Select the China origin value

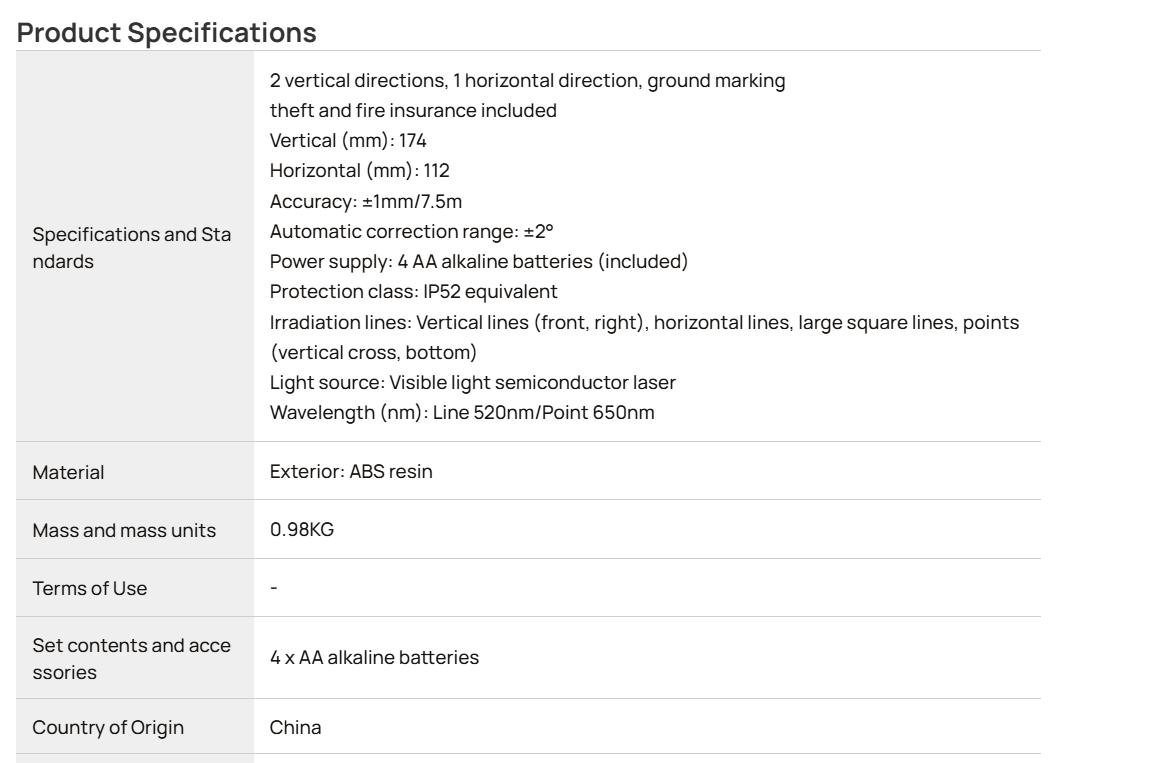295,728
